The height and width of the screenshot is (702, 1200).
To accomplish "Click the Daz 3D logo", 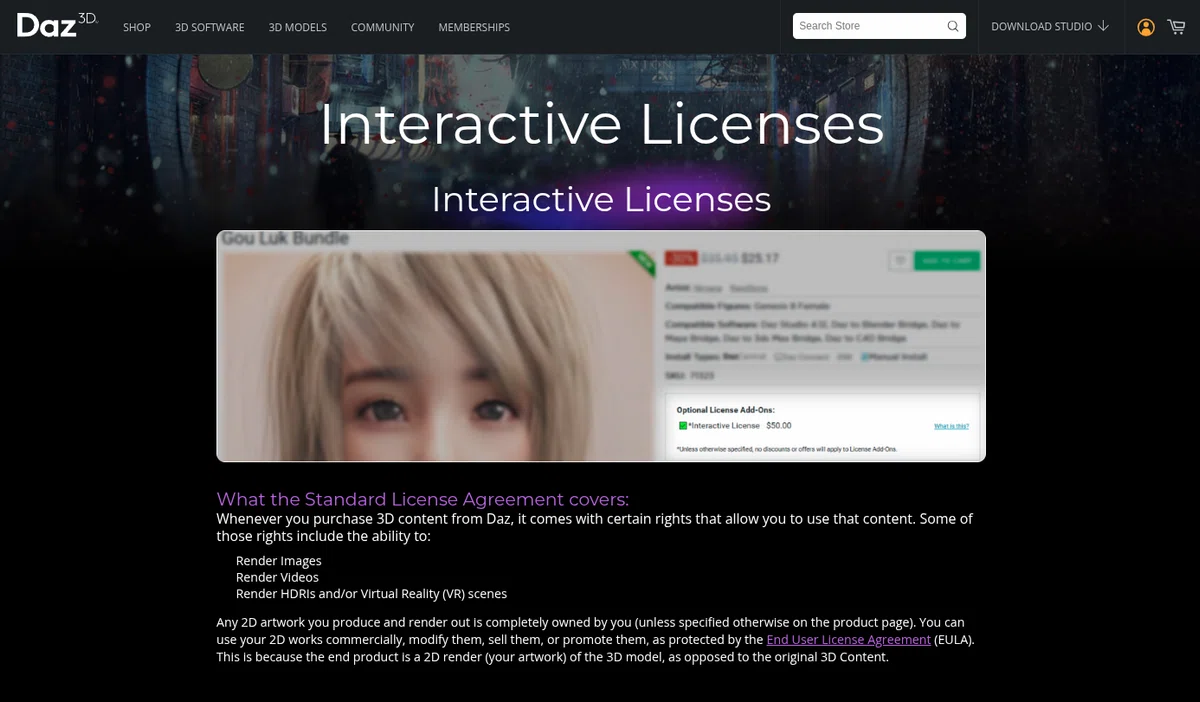I will 57,26.
